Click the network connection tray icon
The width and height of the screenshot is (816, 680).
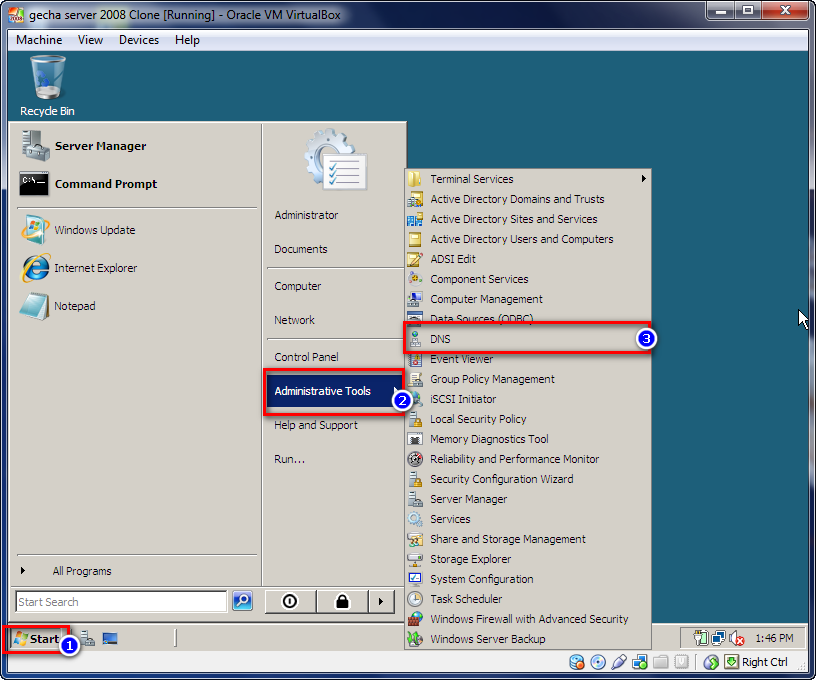(719, 638)
